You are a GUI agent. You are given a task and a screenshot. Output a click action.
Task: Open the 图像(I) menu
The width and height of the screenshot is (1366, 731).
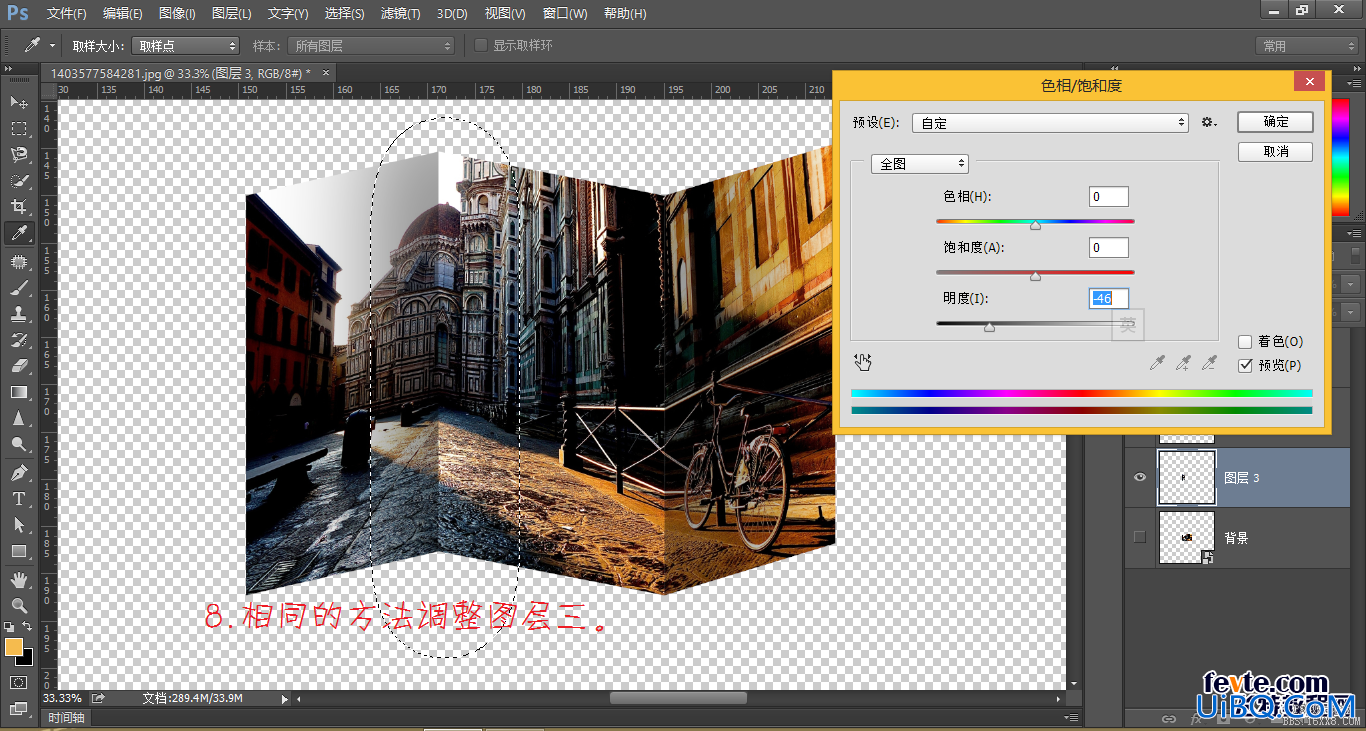[x=177, y=14]
